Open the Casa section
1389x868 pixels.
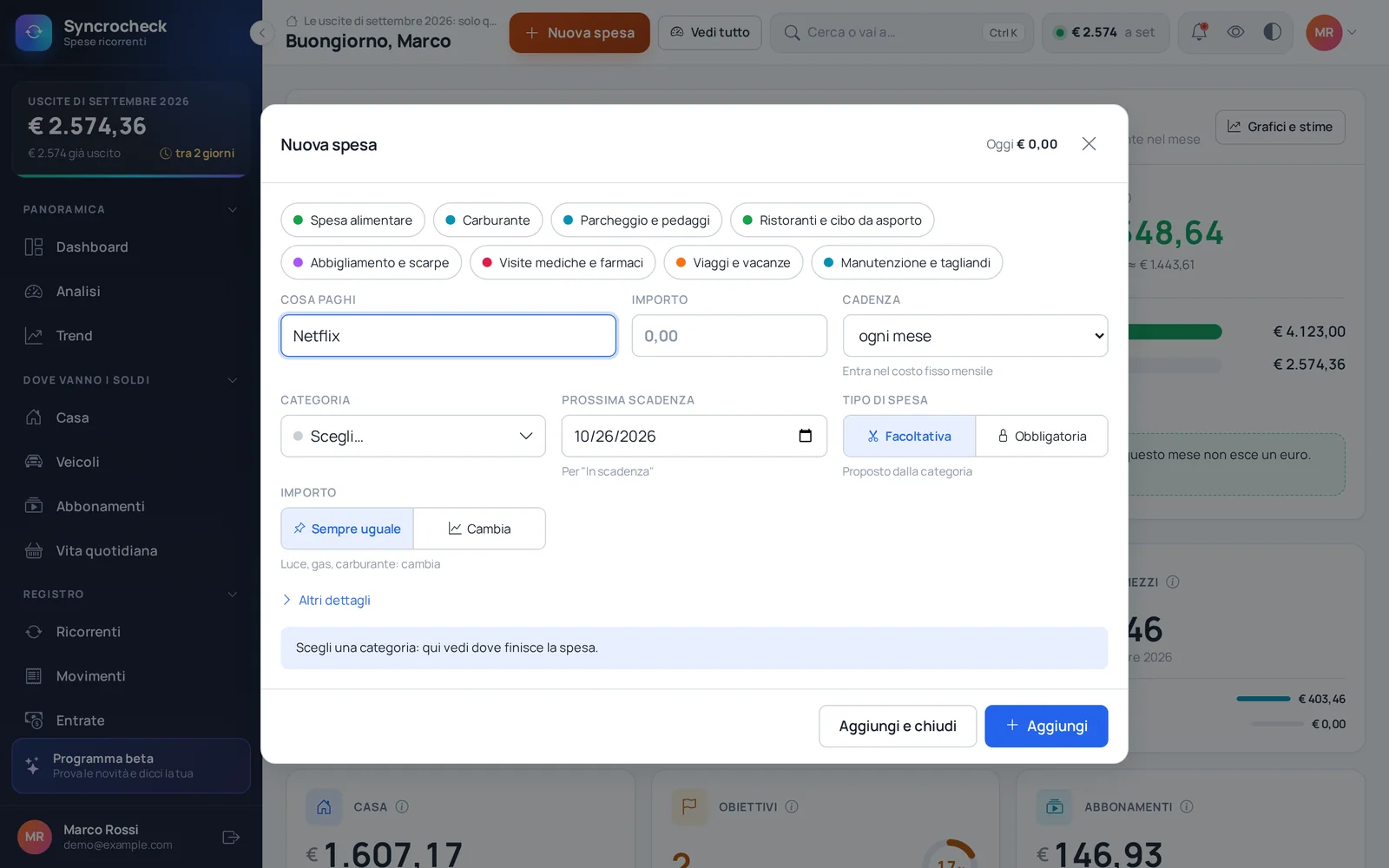point(131,418)
